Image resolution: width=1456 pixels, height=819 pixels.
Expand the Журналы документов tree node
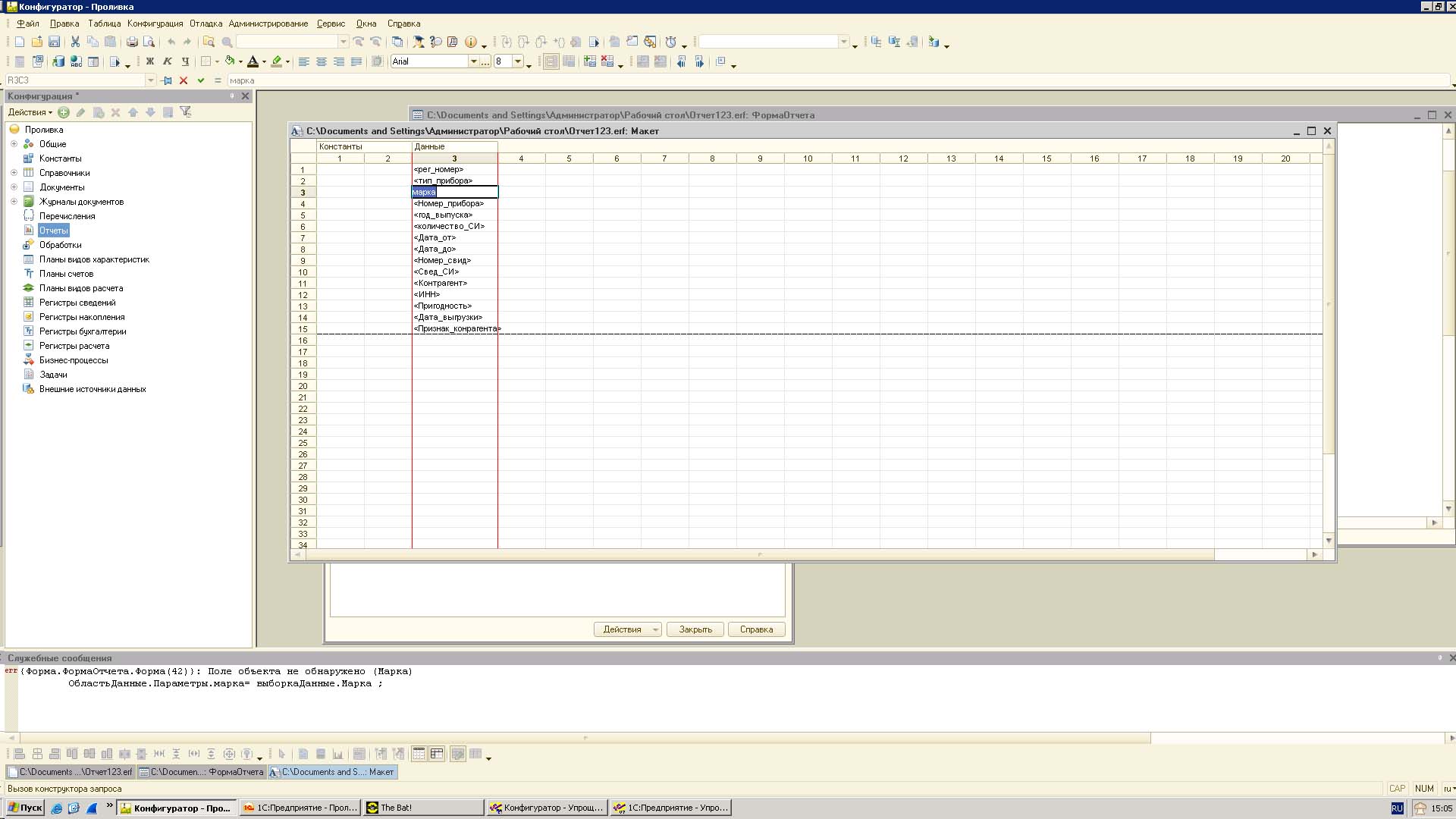(x=14, y=202)
